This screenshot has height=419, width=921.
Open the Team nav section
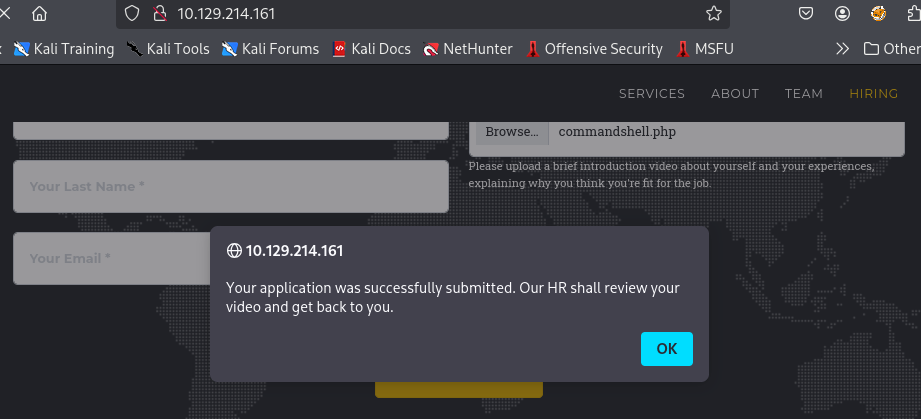[x=804, y=94]
